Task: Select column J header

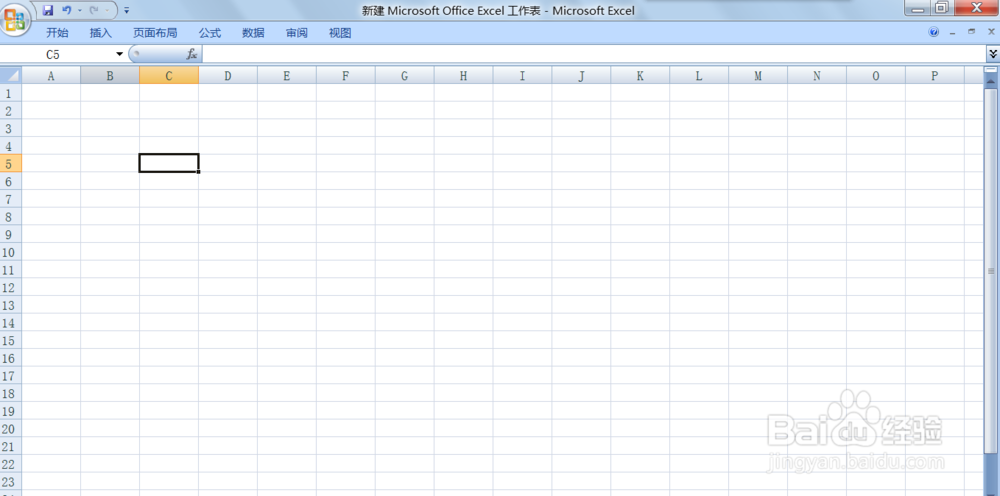Action: pyautogui.click(x=581, y=76)
